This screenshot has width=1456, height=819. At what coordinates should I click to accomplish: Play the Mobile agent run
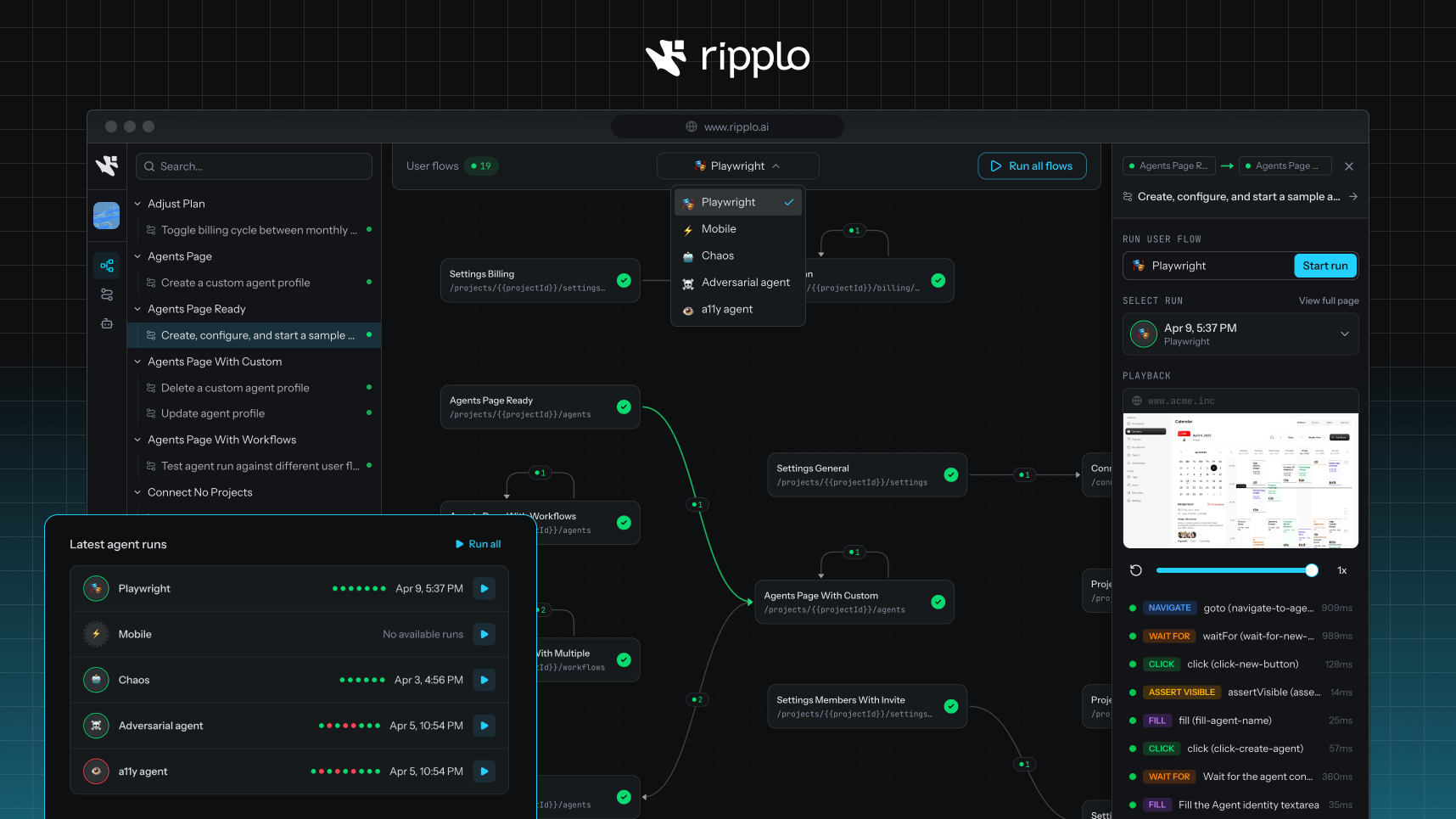[484, 634]
